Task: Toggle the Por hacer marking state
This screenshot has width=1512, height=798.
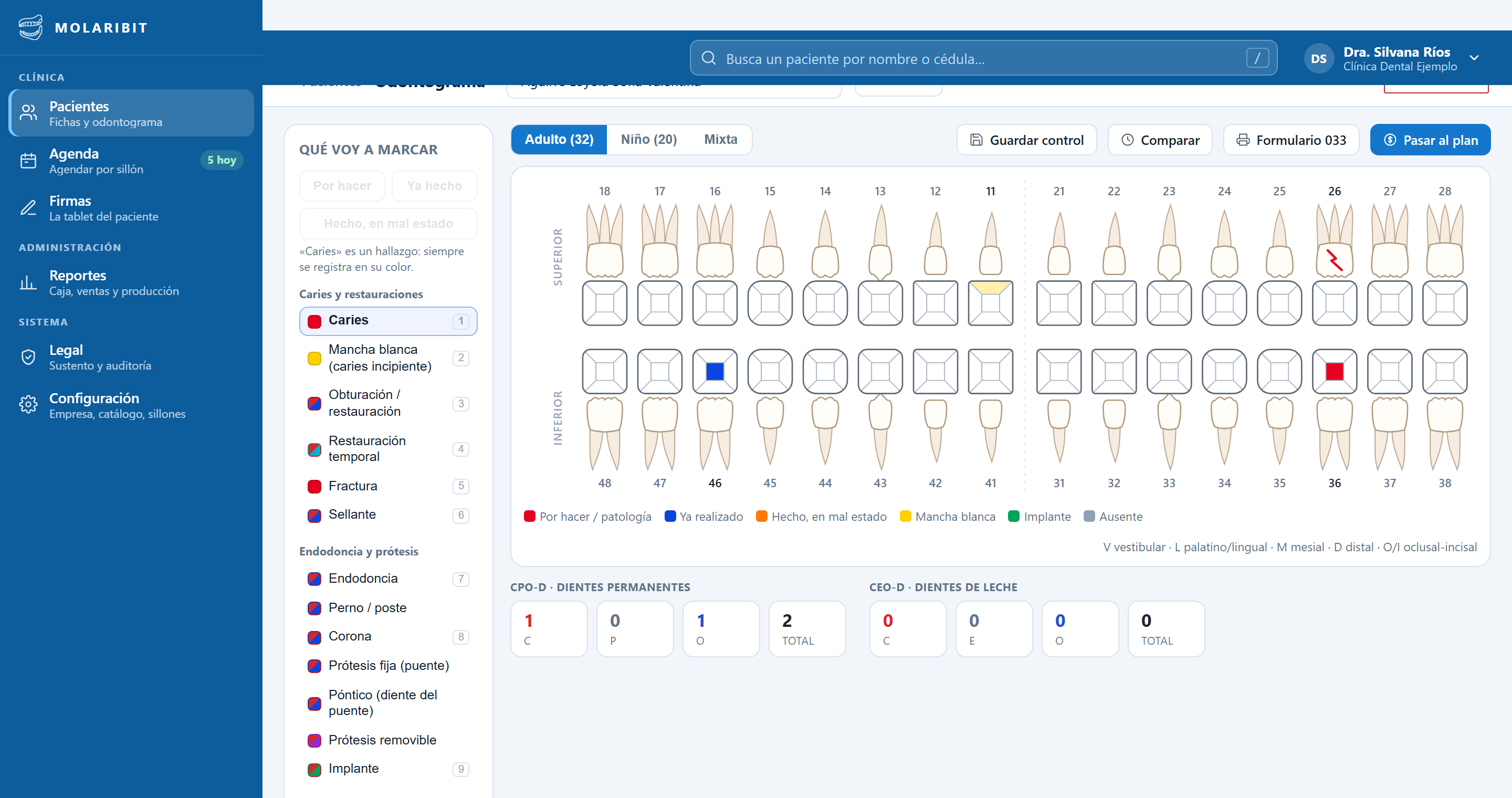Action: pyautogui.click(x=342, y=186)
